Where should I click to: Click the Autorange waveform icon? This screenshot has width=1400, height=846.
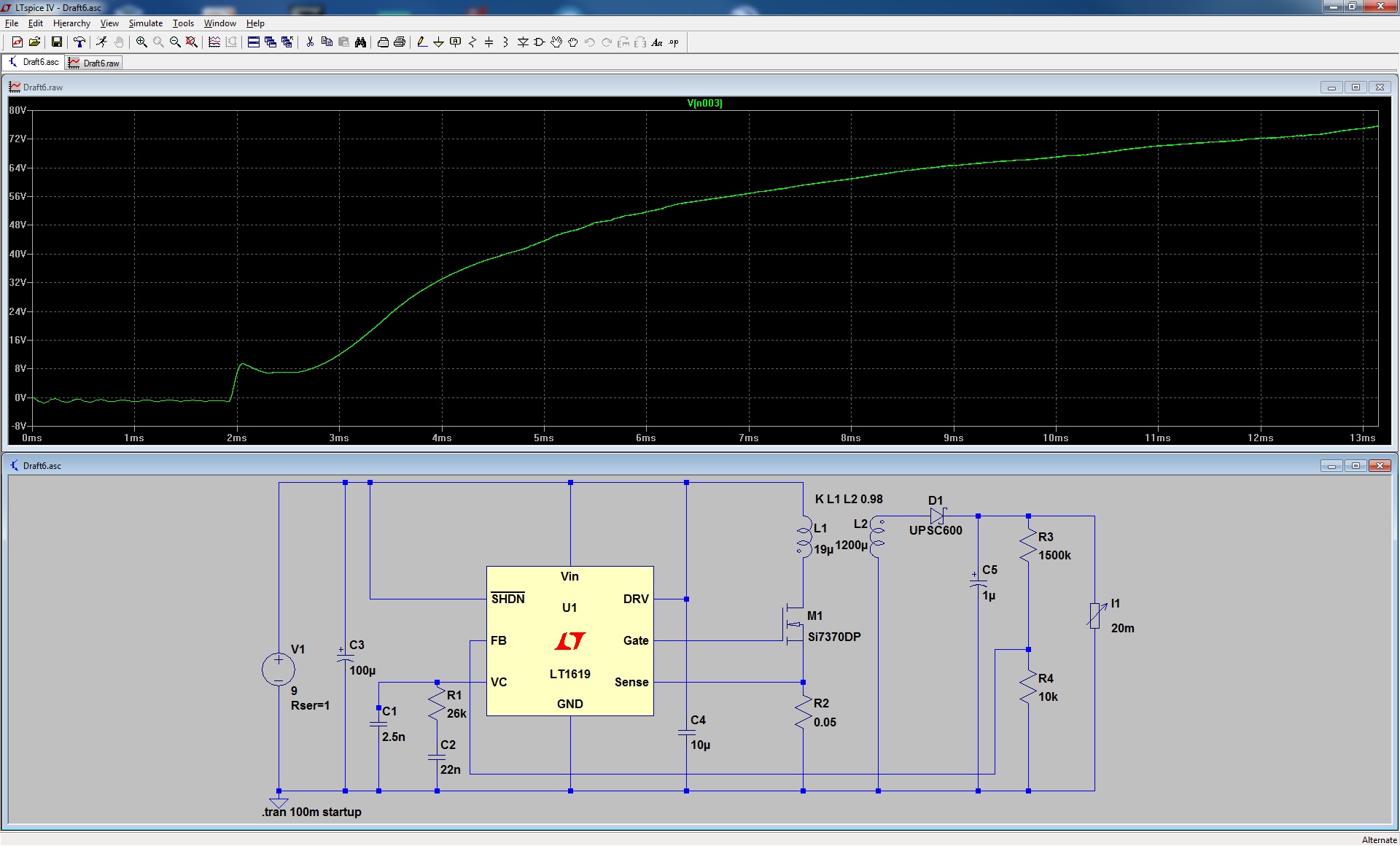[x=214, y=42]
